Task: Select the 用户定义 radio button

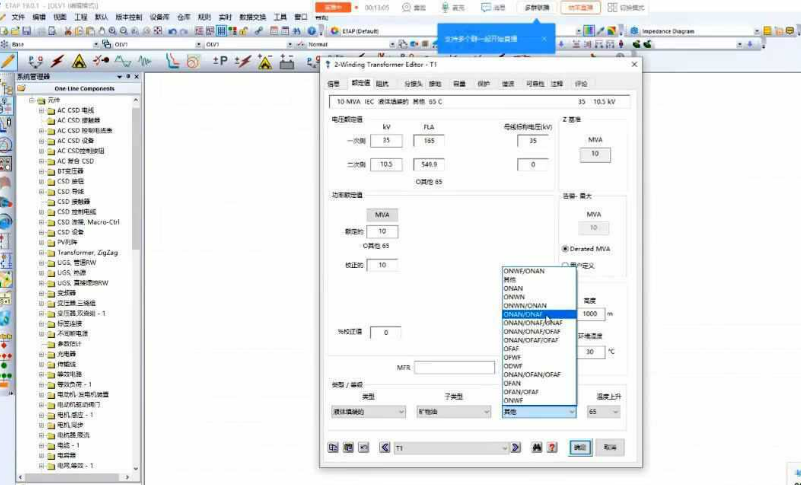Action: tap(565, 265)
